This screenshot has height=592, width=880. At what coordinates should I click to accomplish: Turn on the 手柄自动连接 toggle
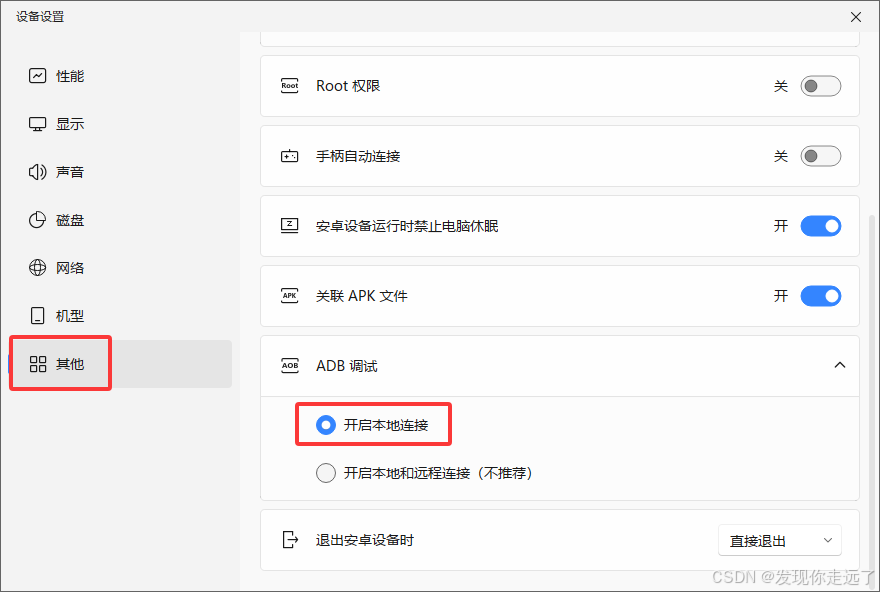click(x=821, y=156)
